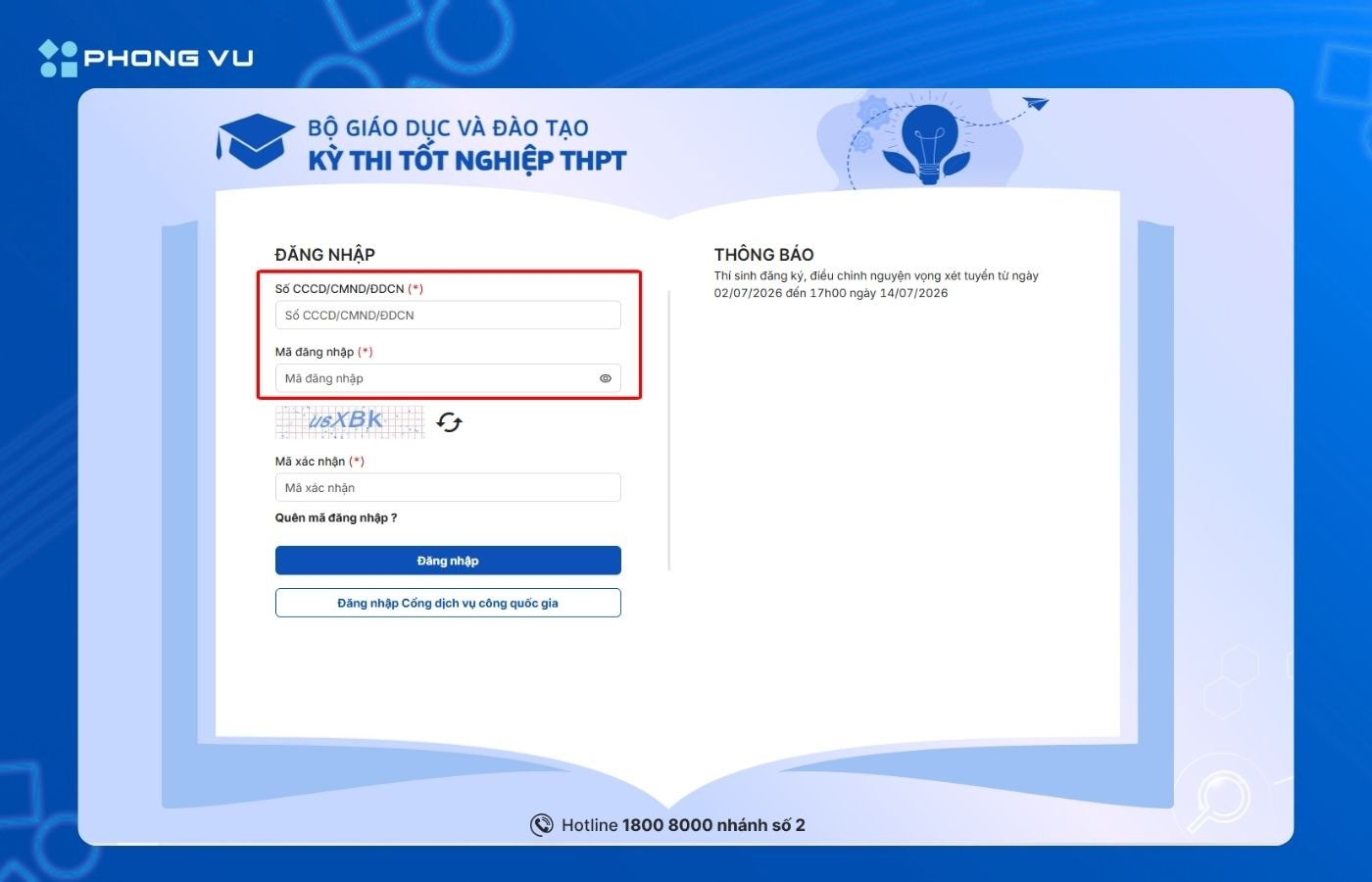Click the Kỳ thi tốt nghiệp THPT title

point(466,161)
